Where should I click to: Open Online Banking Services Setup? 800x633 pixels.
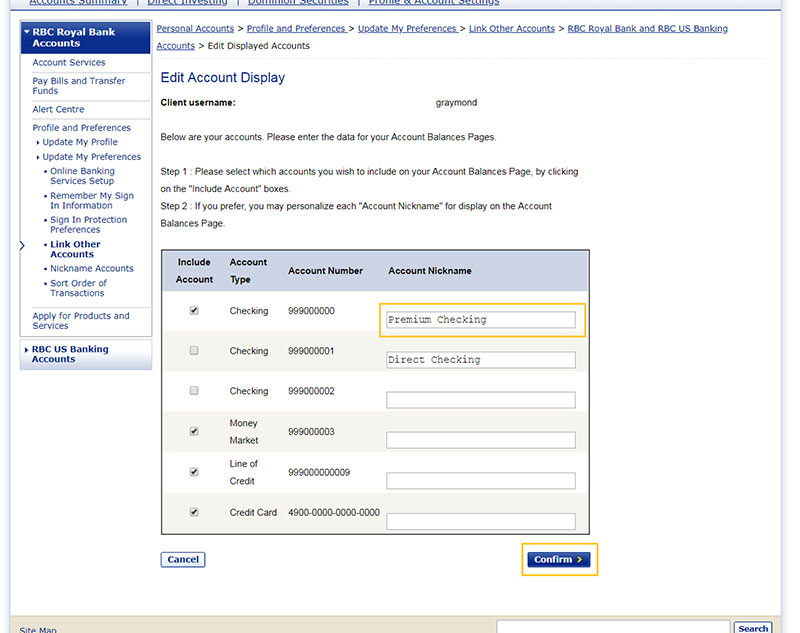pyautogui.click(x=82, y=176)
